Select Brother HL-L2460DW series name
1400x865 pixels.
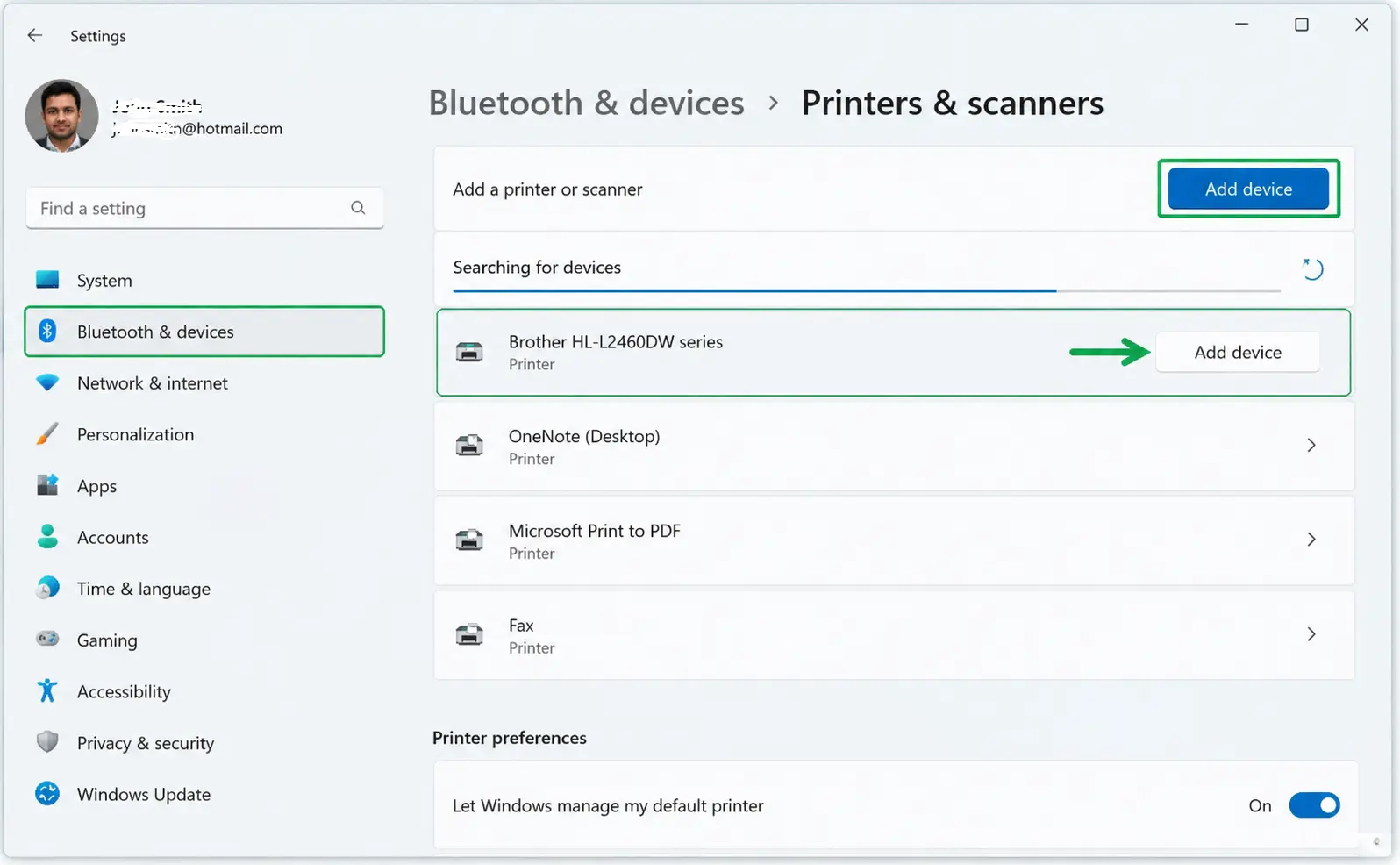click(x=616, y=341)
